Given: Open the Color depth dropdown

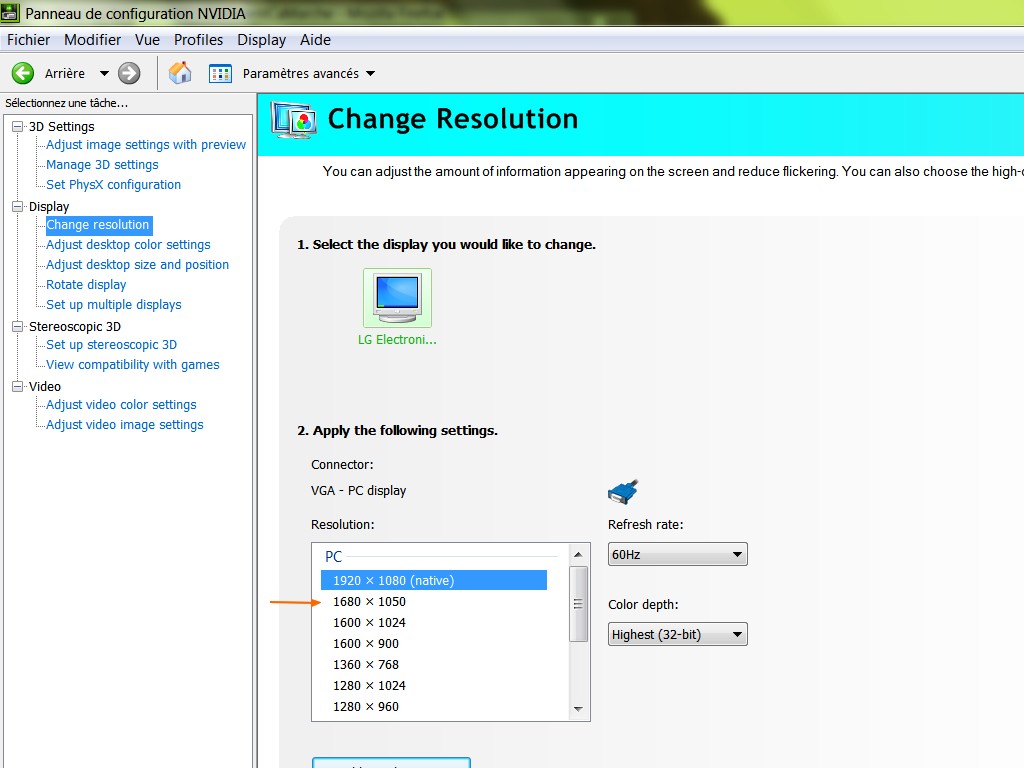Looking at the screenshot, I should (677, 634).
